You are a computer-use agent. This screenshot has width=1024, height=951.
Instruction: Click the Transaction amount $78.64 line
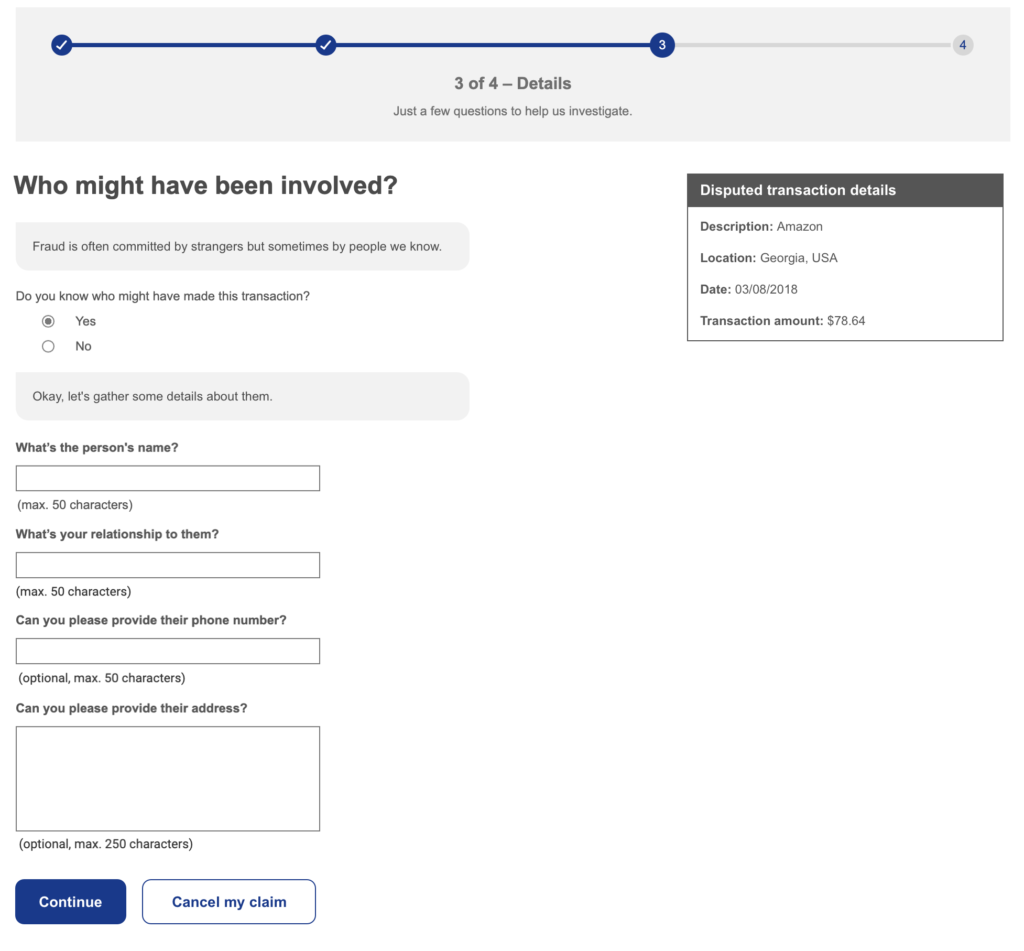click(x=782, y=321)
